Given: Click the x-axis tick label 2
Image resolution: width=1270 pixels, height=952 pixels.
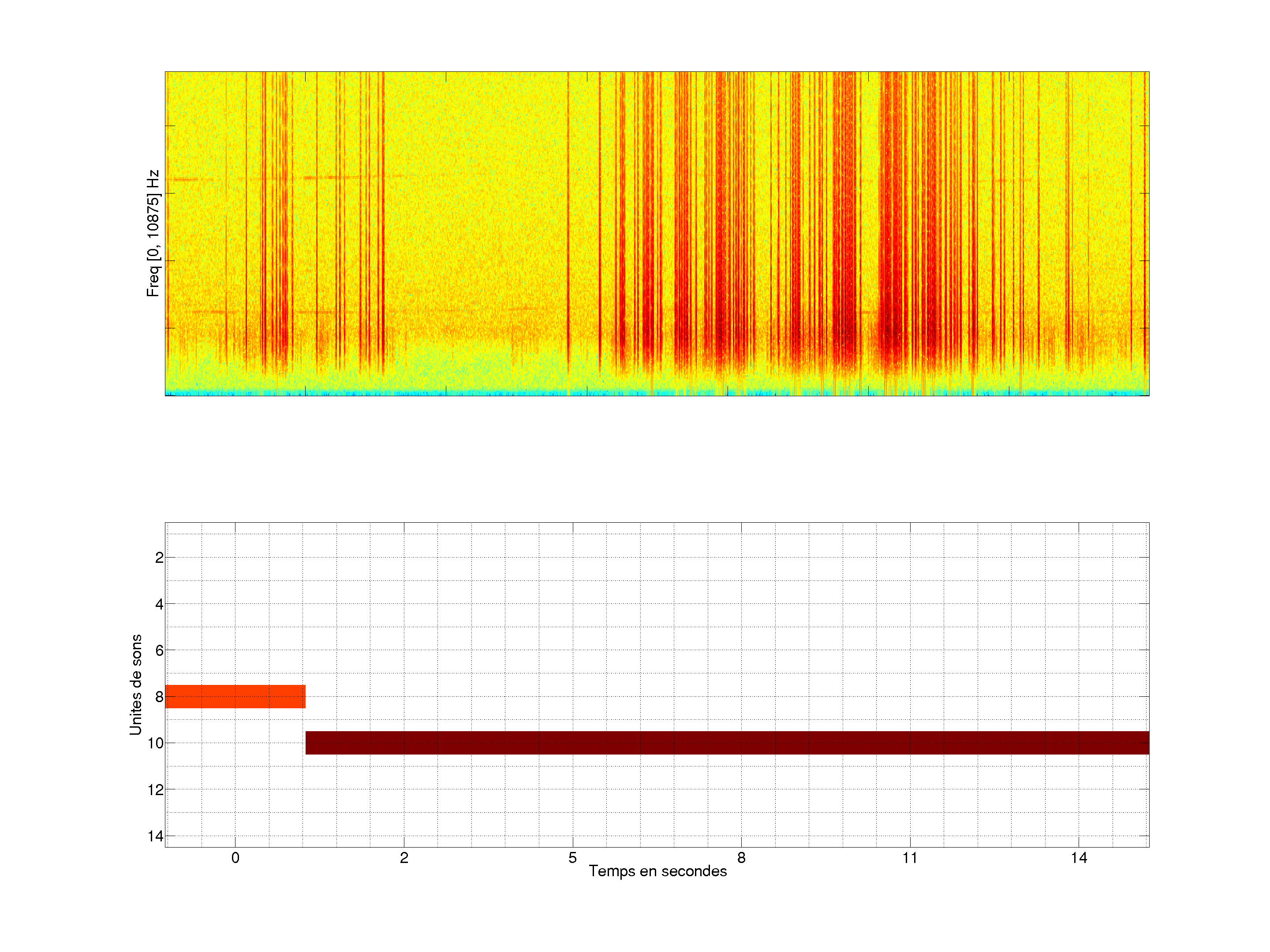Looking at the screenshot, I should pyautogui.click(x=404, y=858).
